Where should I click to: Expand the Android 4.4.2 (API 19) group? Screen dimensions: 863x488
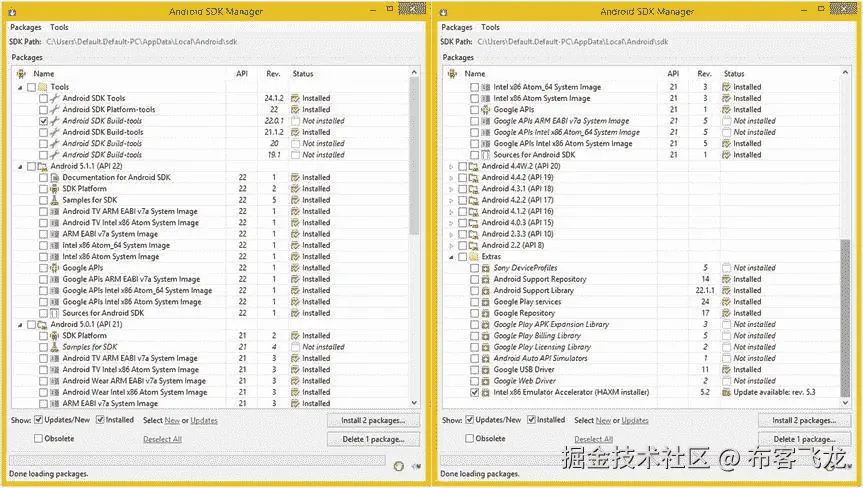[x=451, y=178]
